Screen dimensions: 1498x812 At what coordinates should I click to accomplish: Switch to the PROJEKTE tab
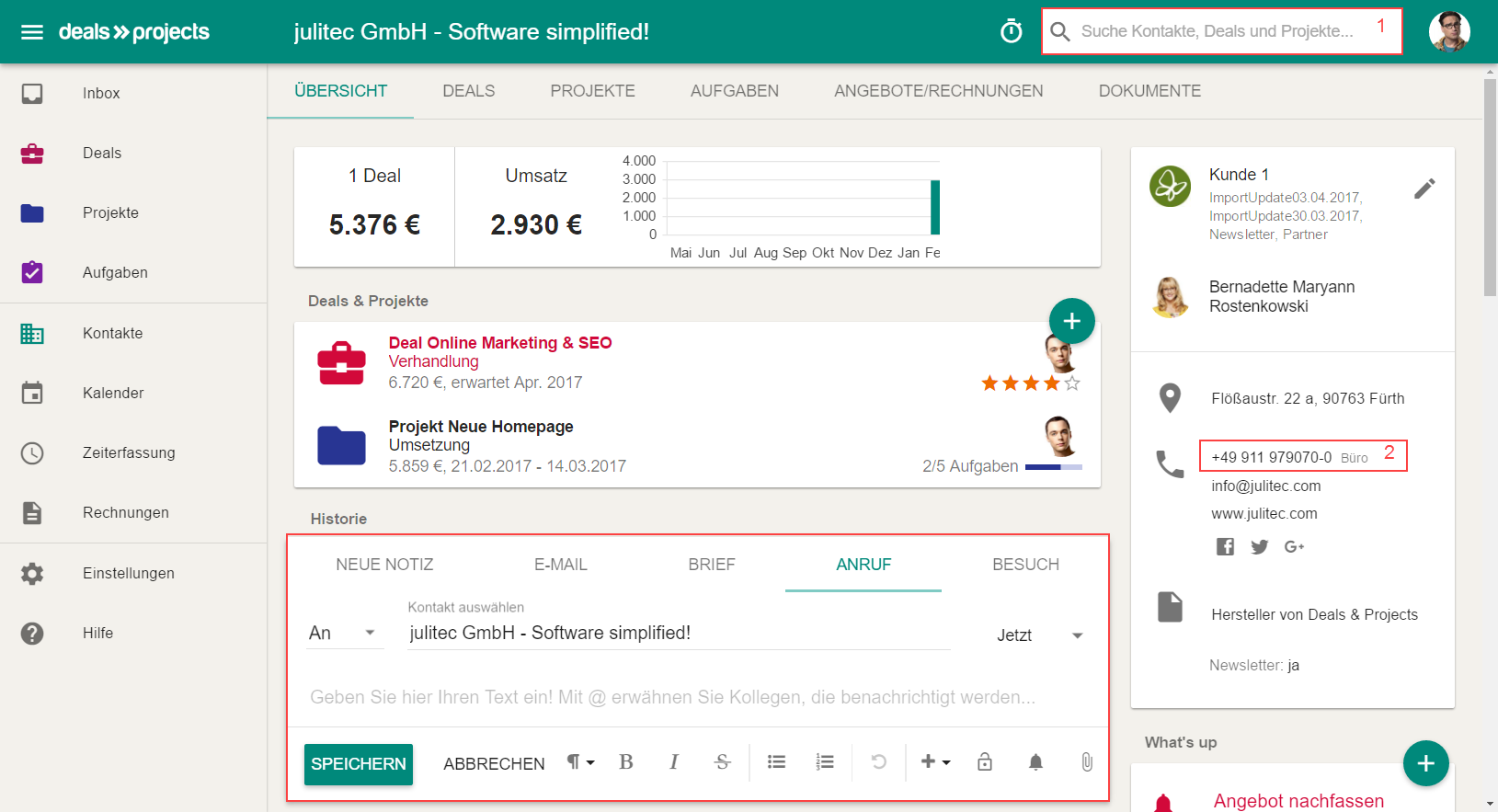click(x=593, y=91)
